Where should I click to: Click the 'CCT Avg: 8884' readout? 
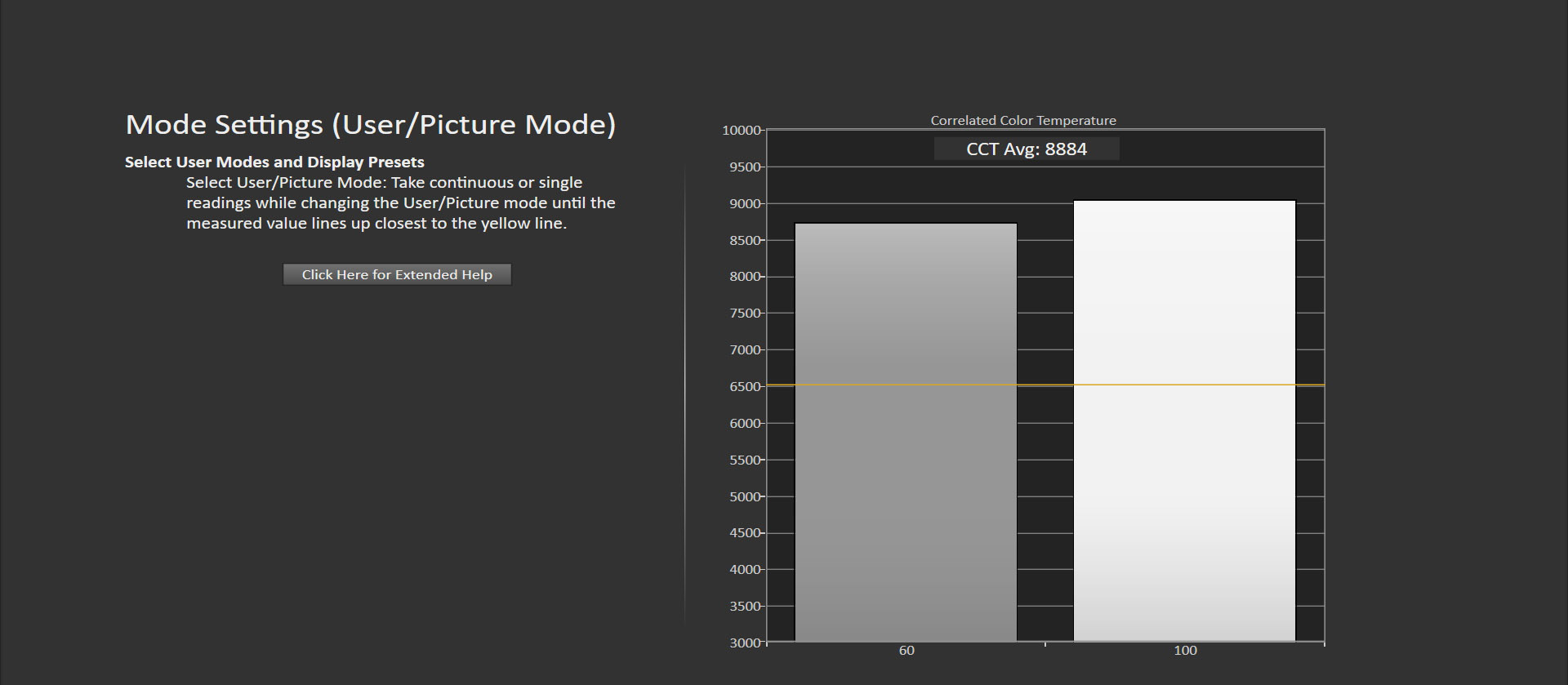point(1027,149)
